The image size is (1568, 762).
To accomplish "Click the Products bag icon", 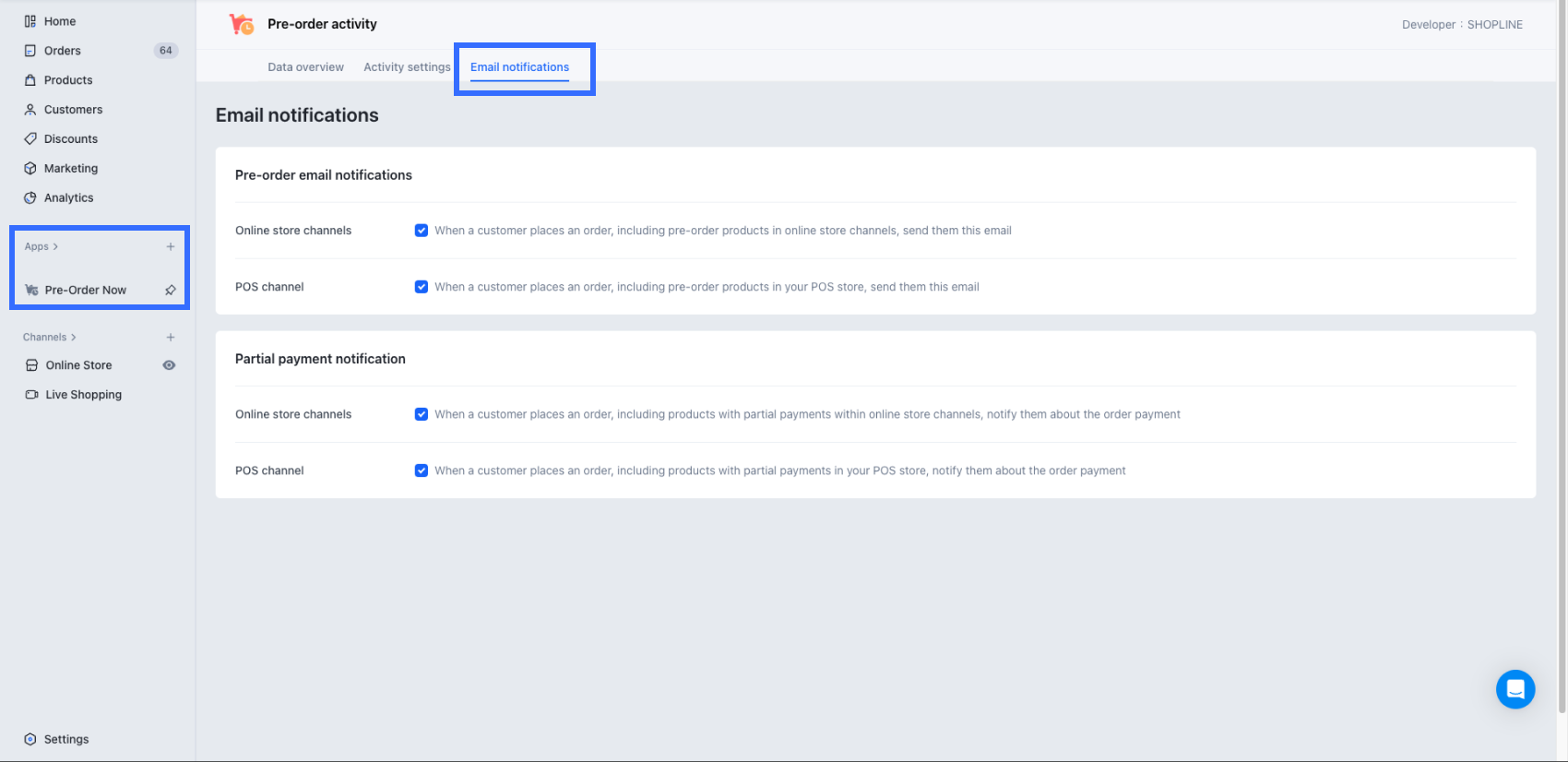I will click(x=30, y=80).
